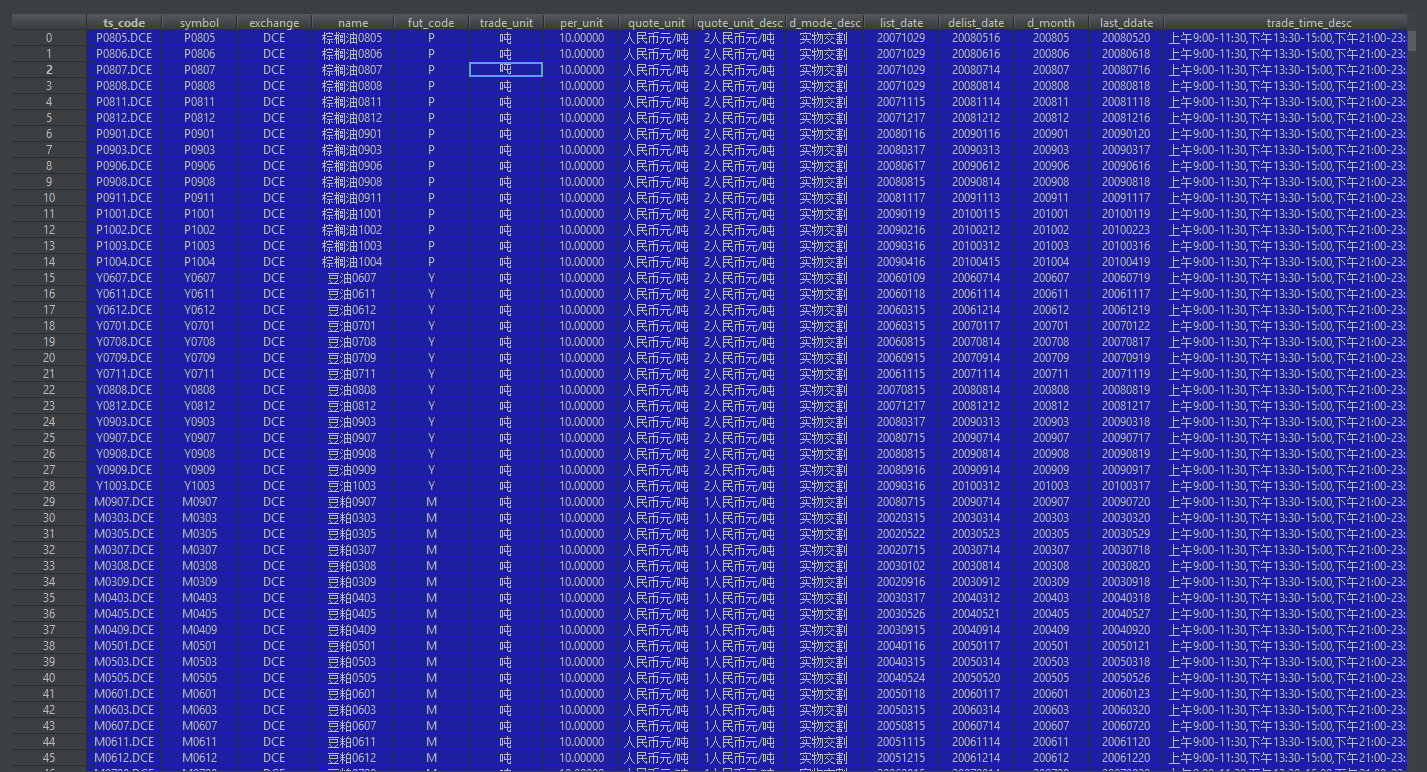This screenshot has height=772, width=1427.
Task: Click the trade_unit column header
Action: point(506,23)
